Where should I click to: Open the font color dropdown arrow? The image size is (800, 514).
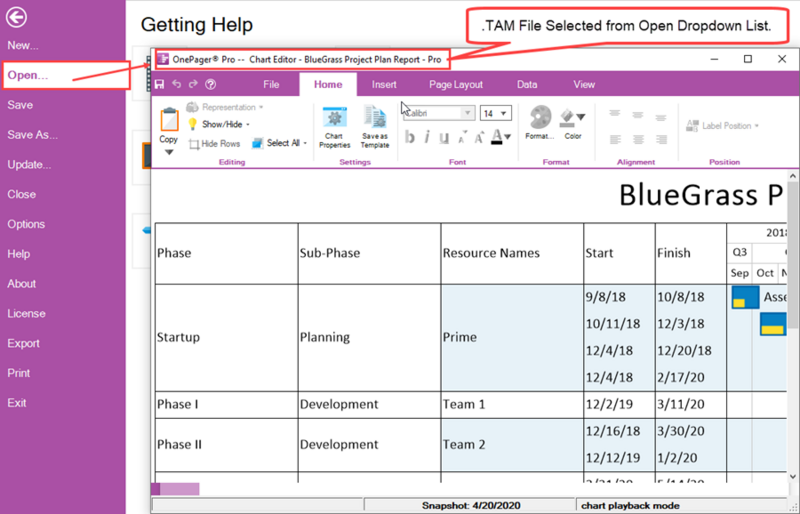tap(508, 137)
